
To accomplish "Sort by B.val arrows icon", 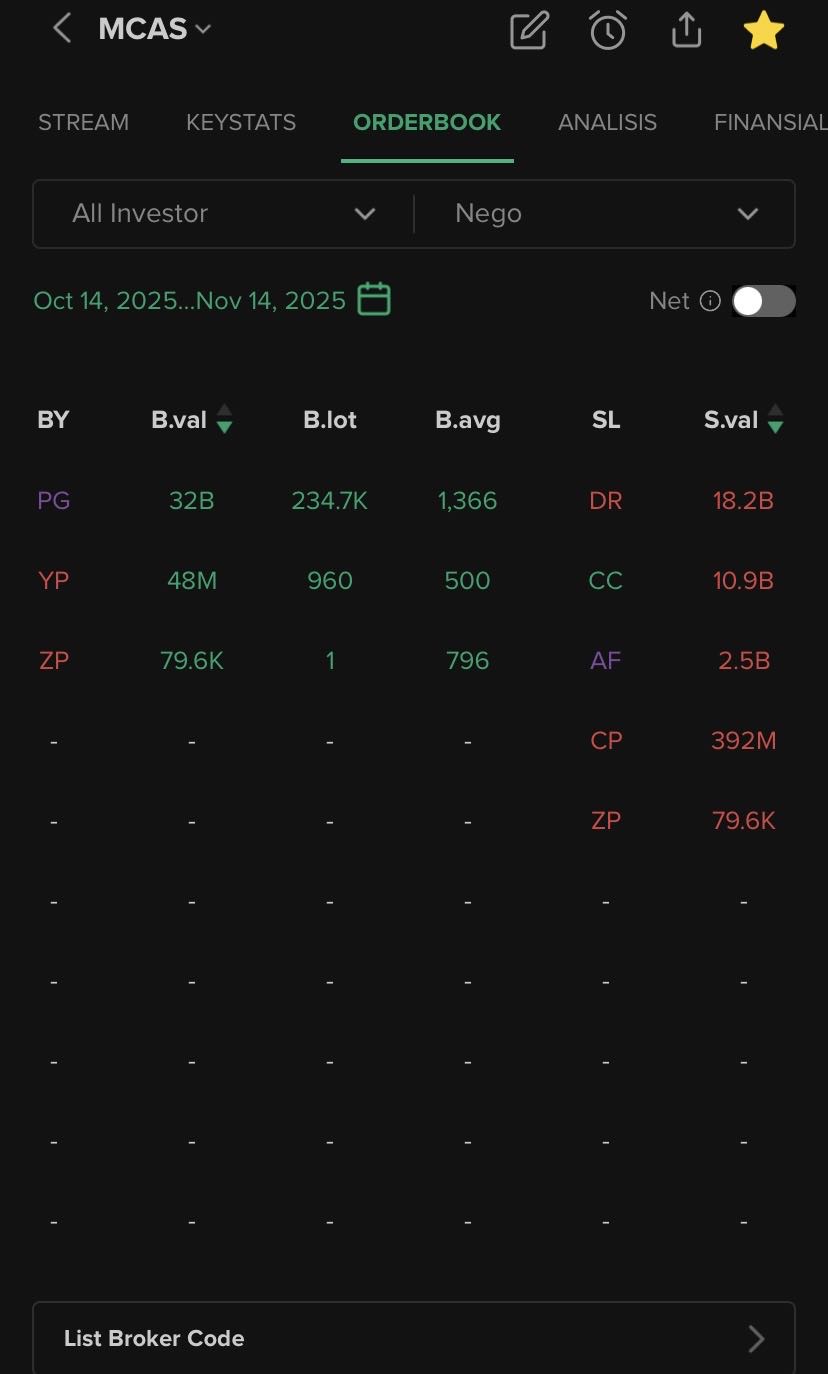I will (225, 420).
